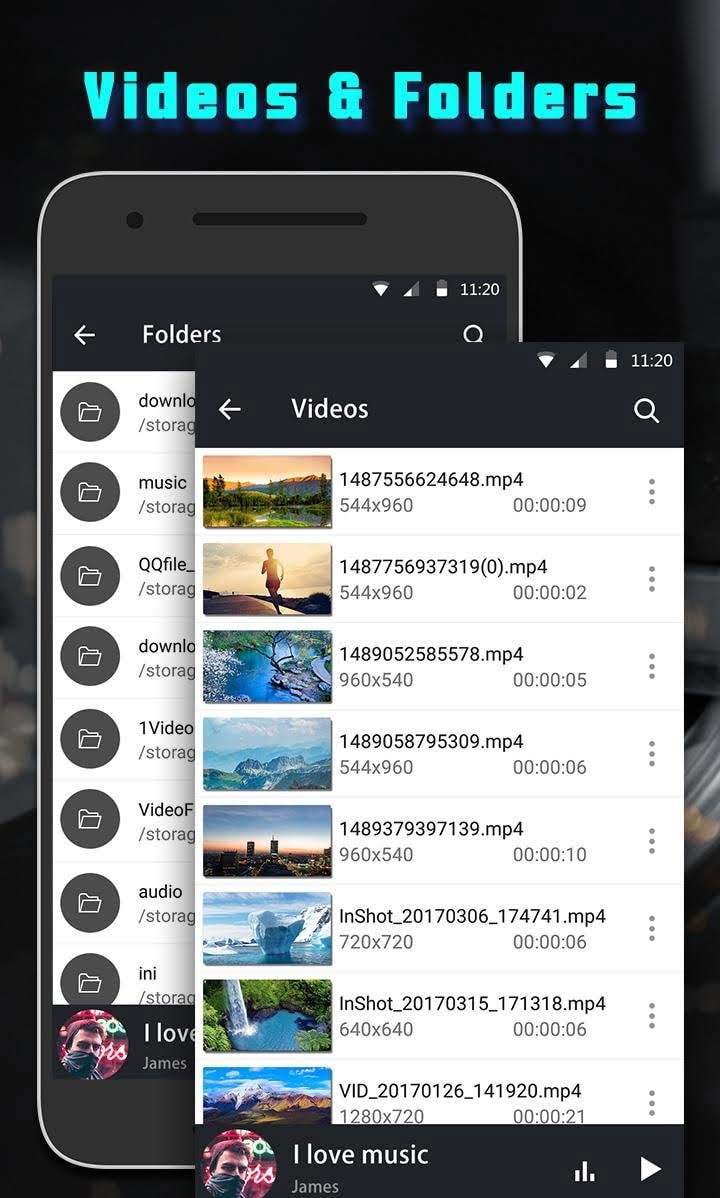Viewport: 720px width, 1198px height.
Task: Go back from the Videos screen
Action: pyautogui.click(x=229, y=410)
